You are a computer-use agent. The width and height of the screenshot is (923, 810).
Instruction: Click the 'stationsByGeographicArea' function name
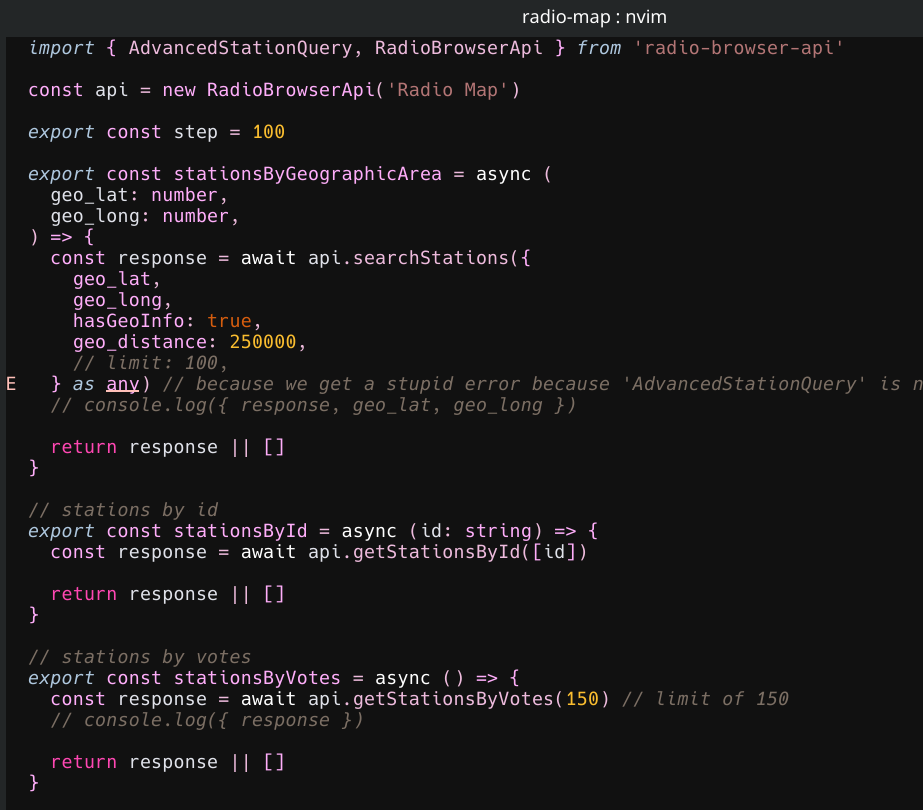pyautogui.click(x=307, y=174)
